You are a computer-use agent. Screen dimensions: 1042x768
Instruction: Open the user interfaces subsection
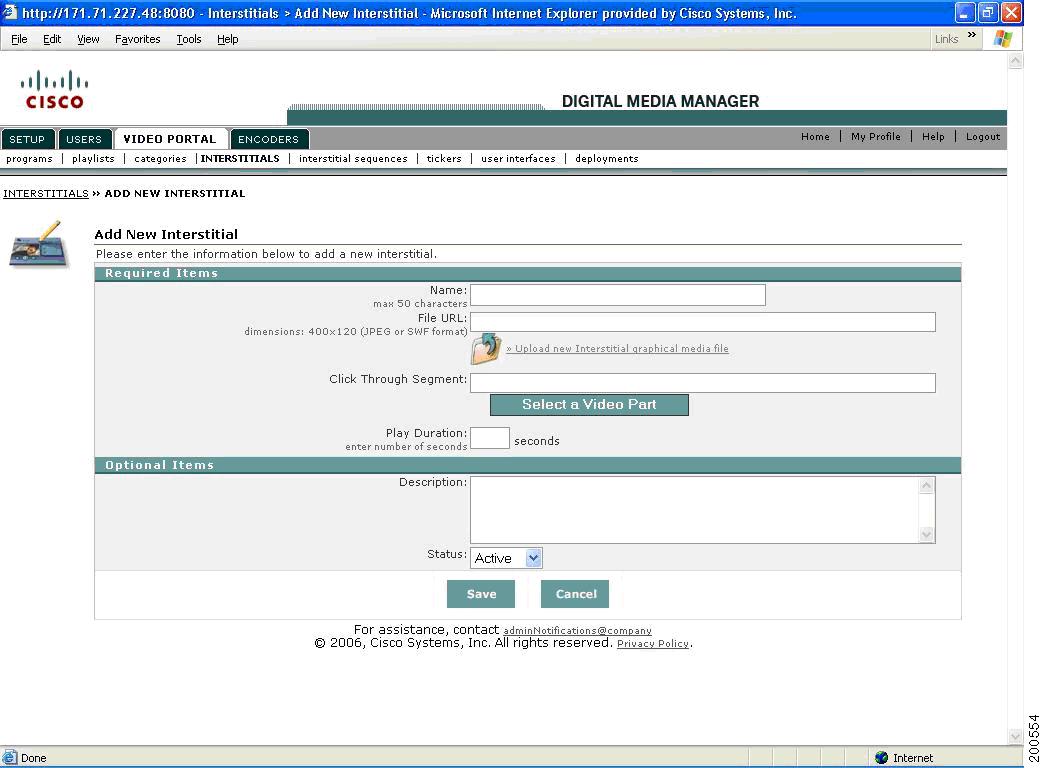click(x=518, y=159)
